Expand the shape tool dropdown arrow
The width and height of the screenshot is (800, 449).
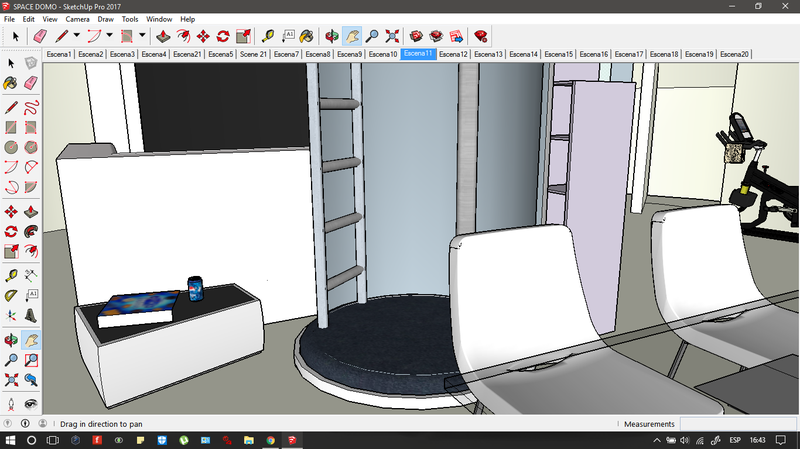143,36
